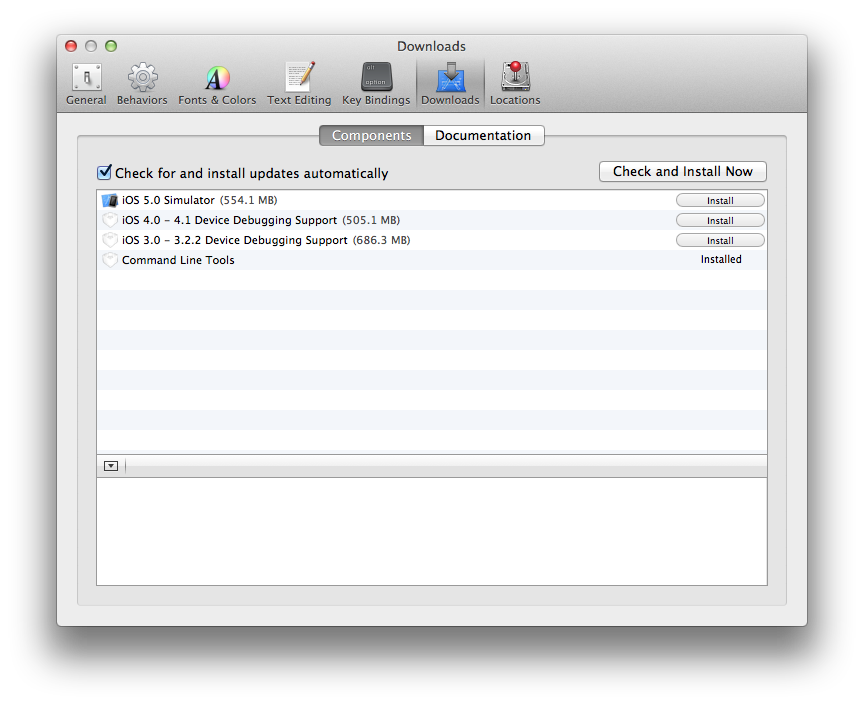Open the Fonts & Colors preferences pane
864x705 pixels.
(217, 84)
